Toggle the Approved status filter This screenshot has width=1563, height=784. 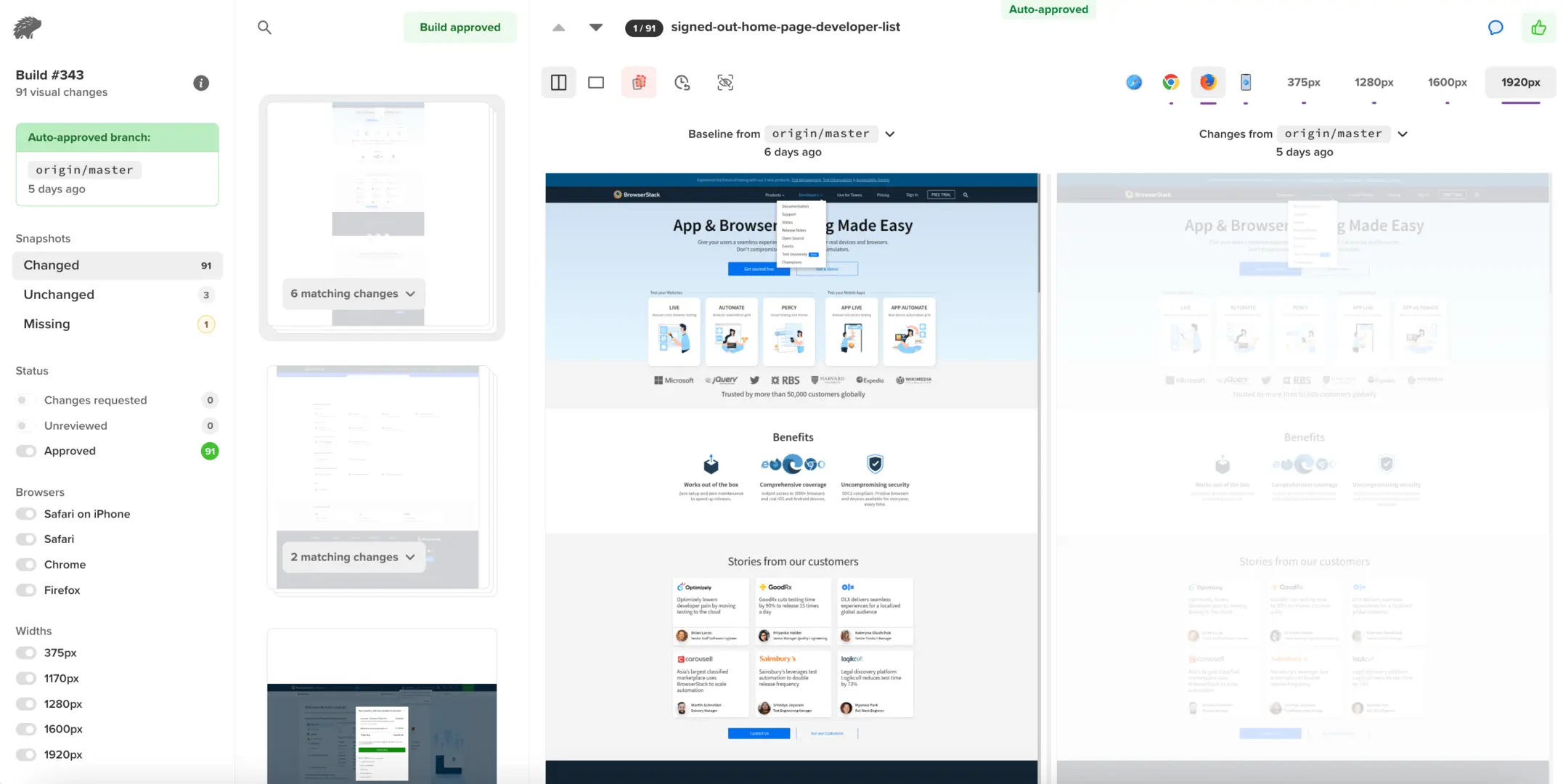pyautogui.click(x=26, y=451)
